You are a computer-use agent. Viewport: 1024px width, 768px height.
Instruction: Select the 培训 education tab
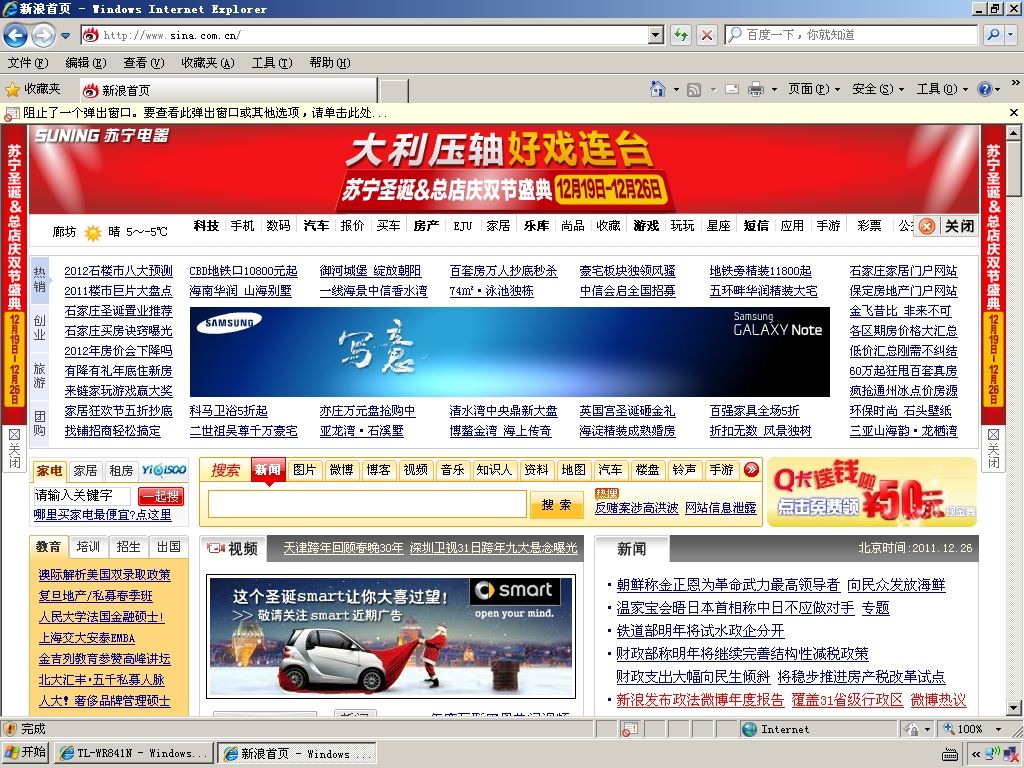(x=88, y=547)
